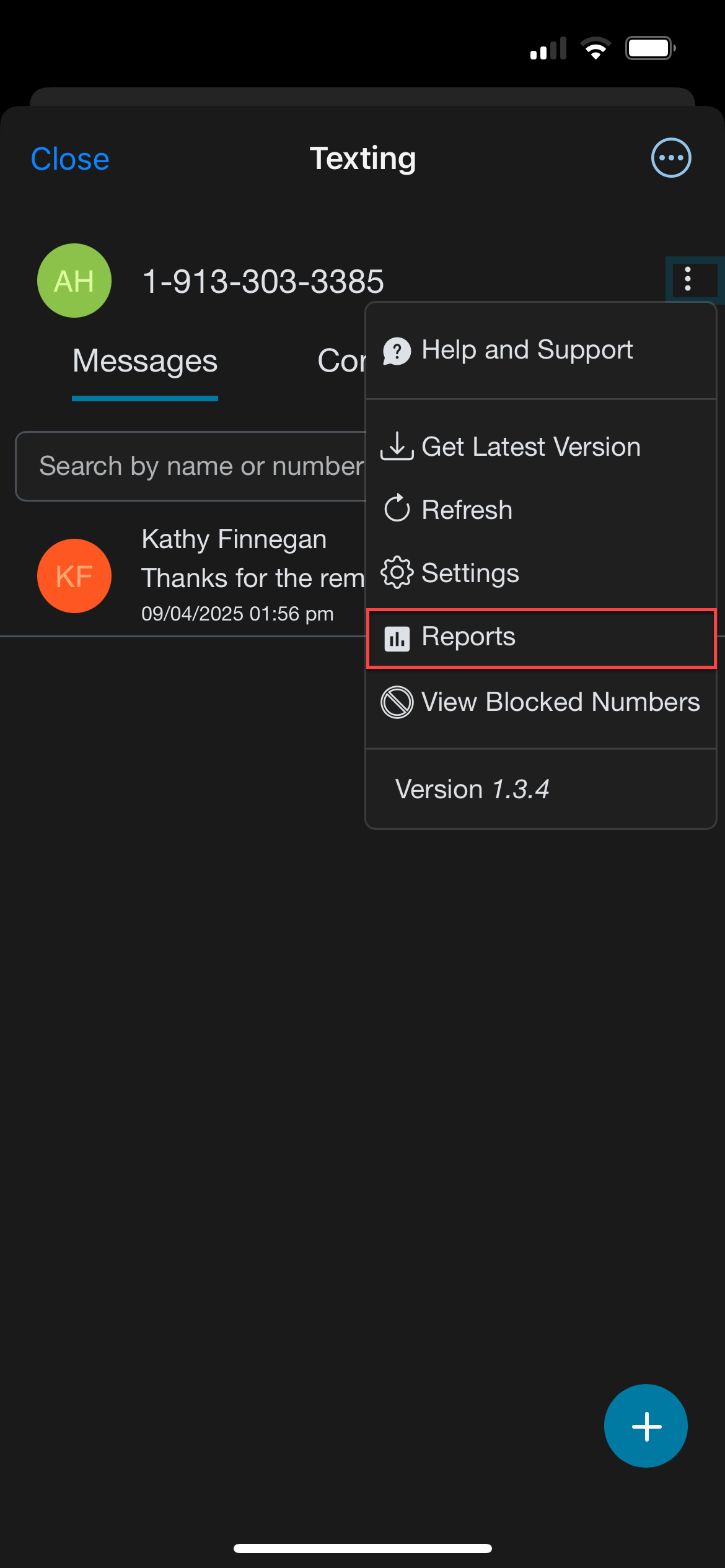This screenshot has height=1568, width=725.
Task: Focus the Search by name or number field
Action: (191, 466)
